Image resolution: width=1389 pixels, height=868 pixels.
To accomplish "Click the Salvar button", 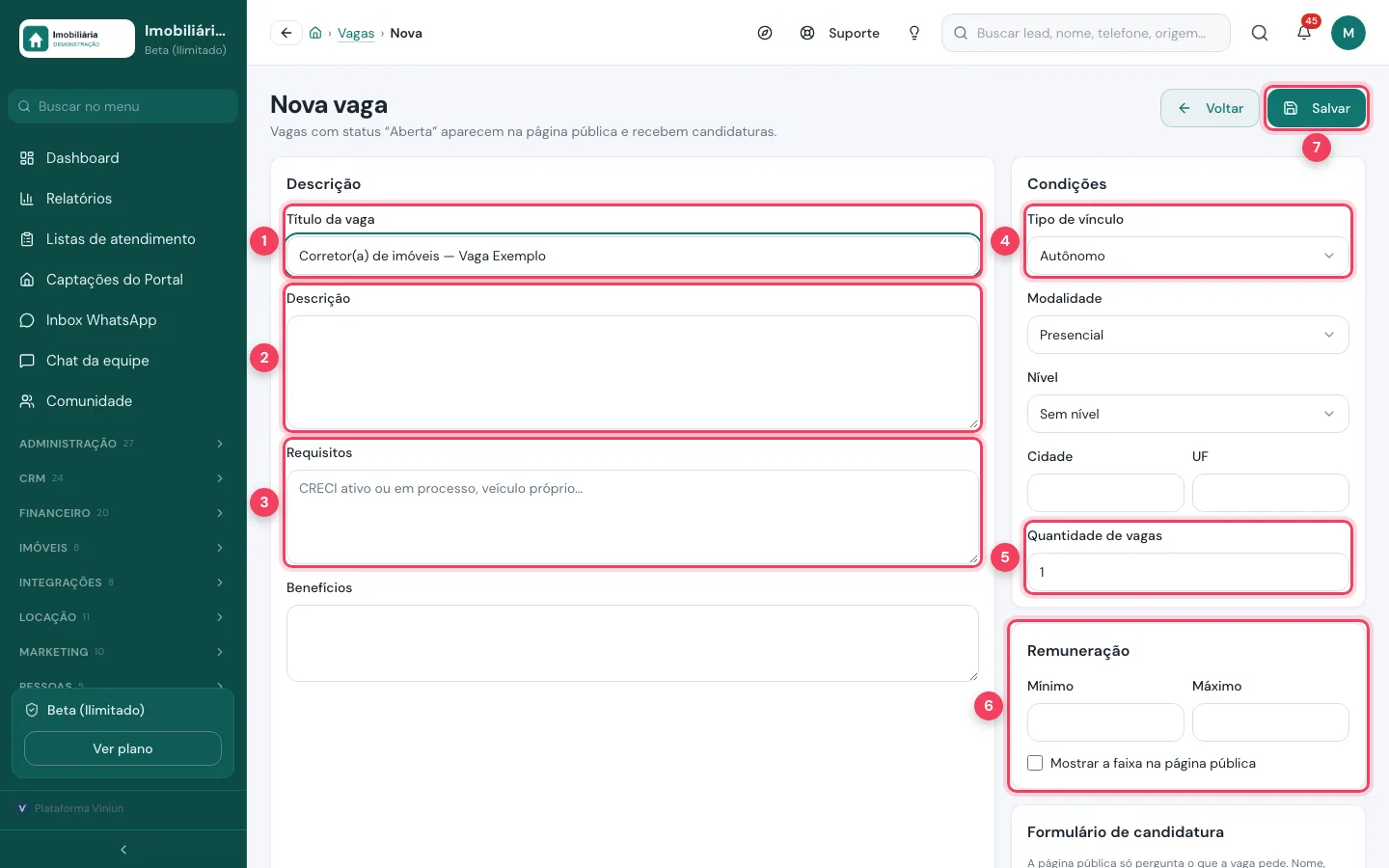I will click(x=1317, y=108).
